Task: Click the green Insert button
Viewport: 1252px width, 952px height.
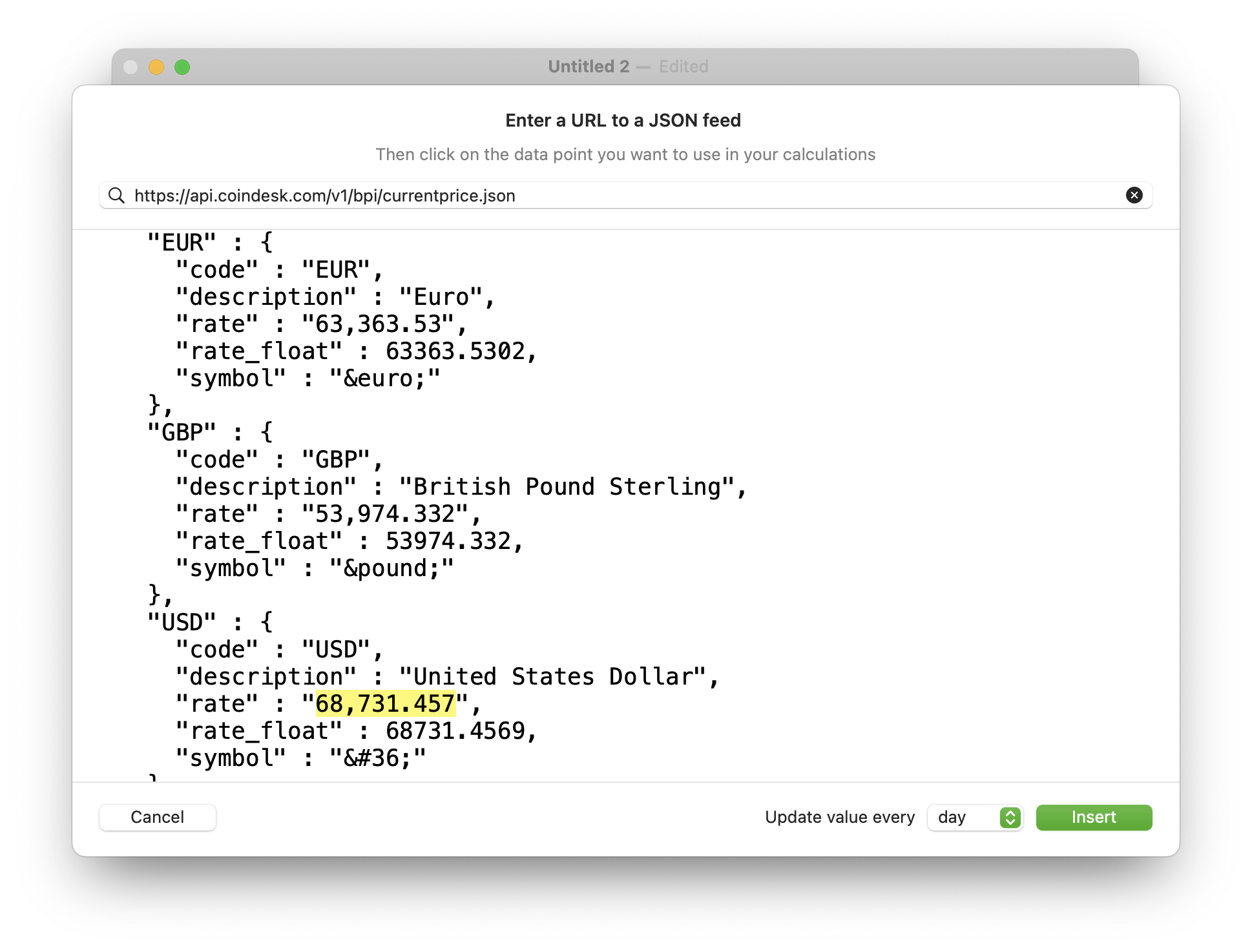Action: pos(1093,817)
